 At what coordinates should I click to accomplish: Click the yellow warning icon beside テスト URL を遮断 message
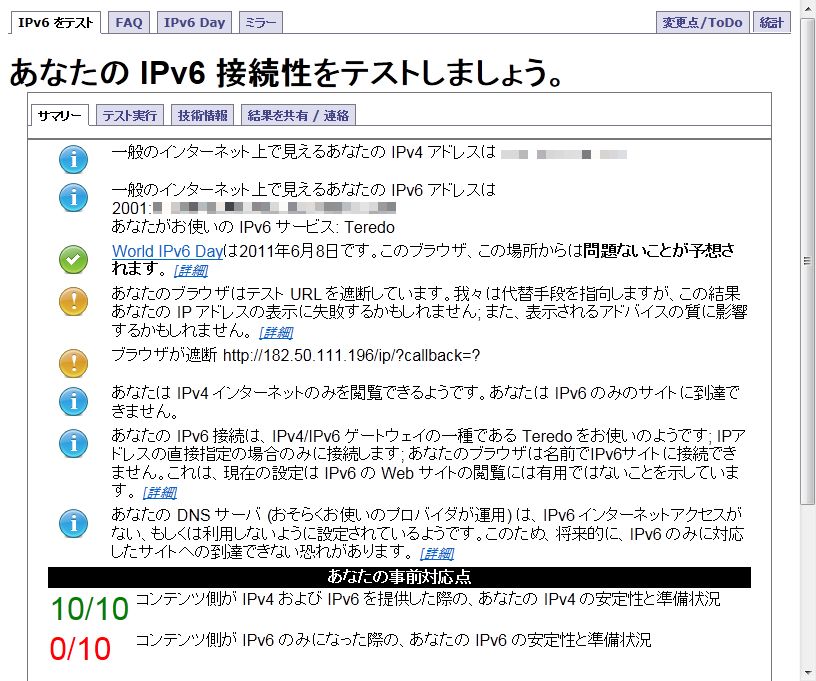73,301
